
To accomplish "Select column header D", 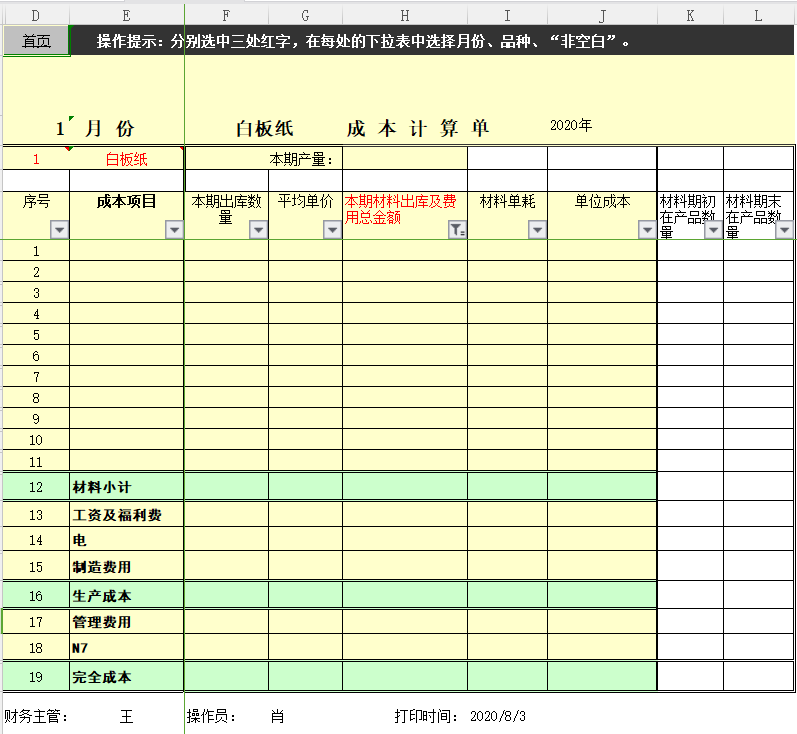I will [35, 16].
